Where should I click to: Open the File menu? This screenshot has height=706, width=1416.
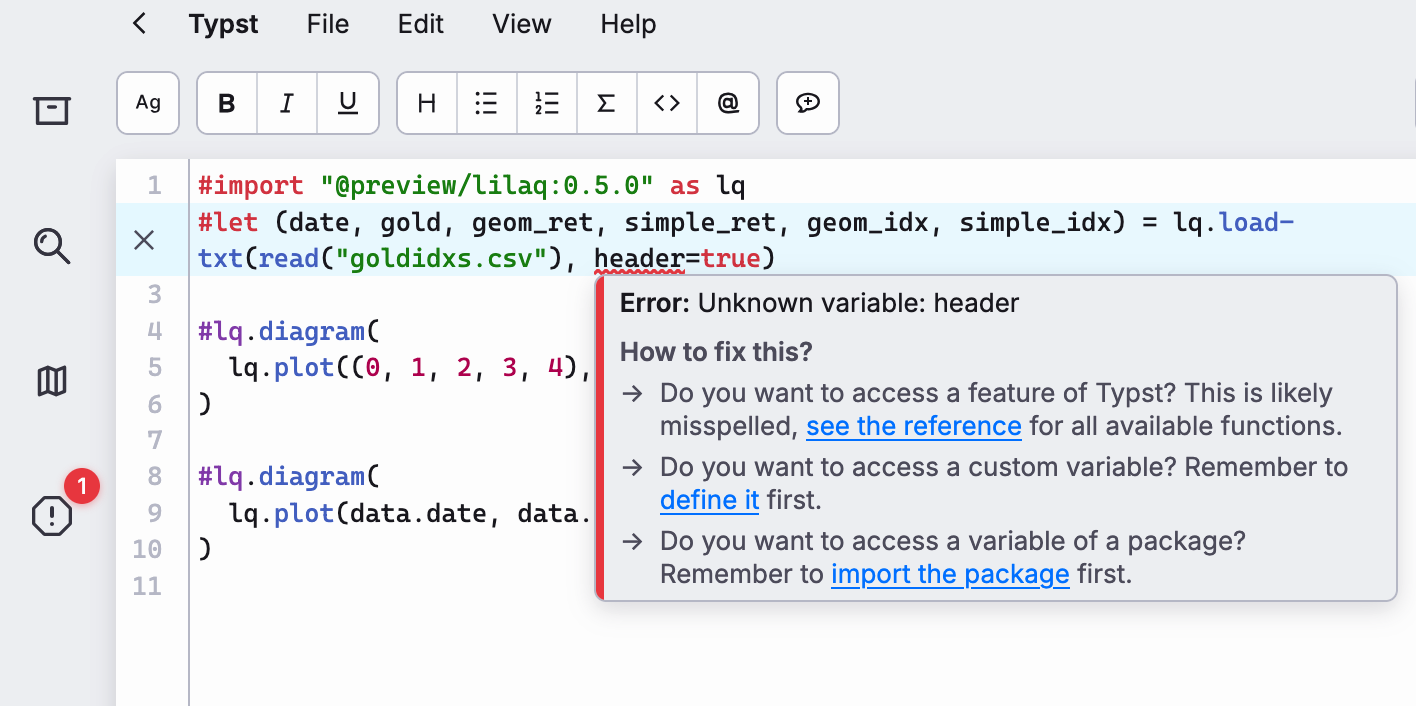(x=328, y=24)
